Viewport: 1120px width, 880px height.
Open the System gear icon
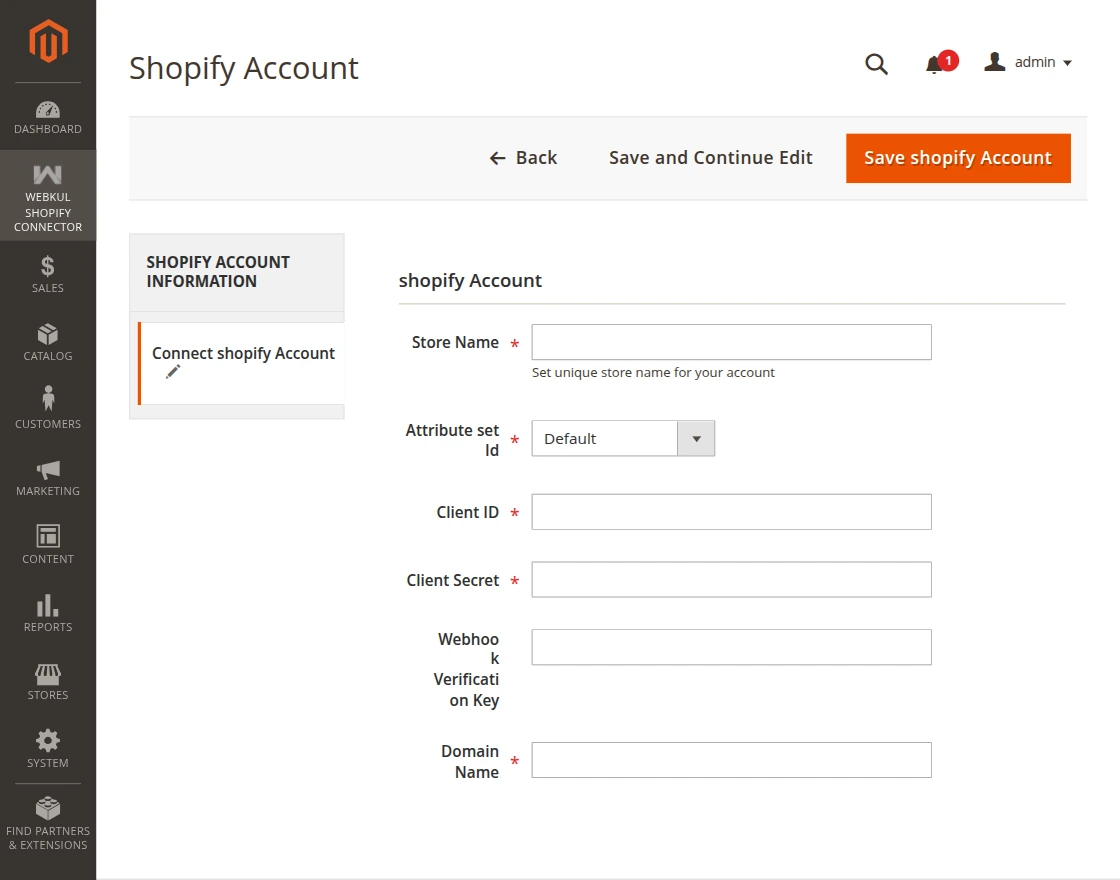(x=47, y=744)
